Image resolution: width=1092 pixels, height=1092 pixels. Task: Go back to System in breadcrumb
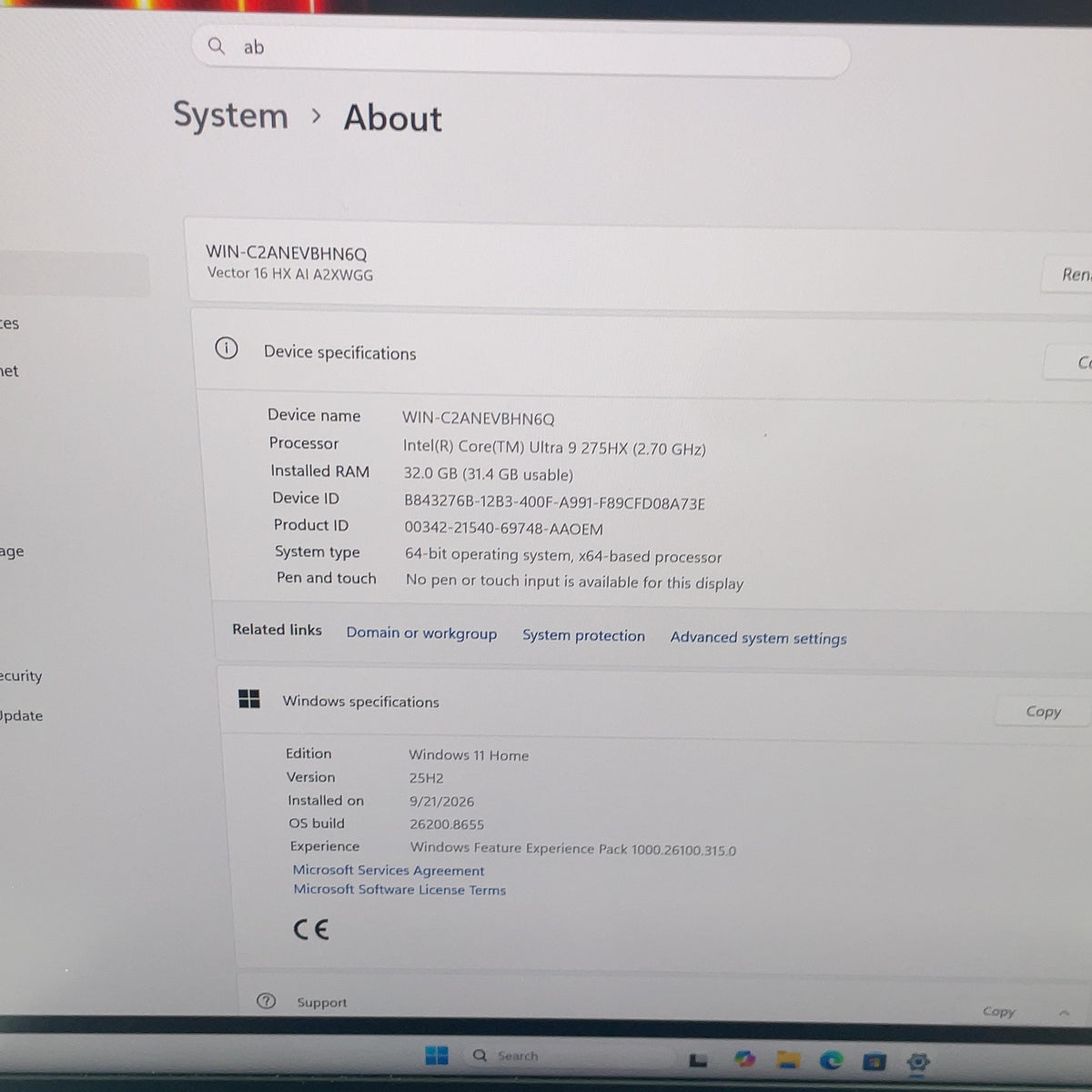point(230,116)
